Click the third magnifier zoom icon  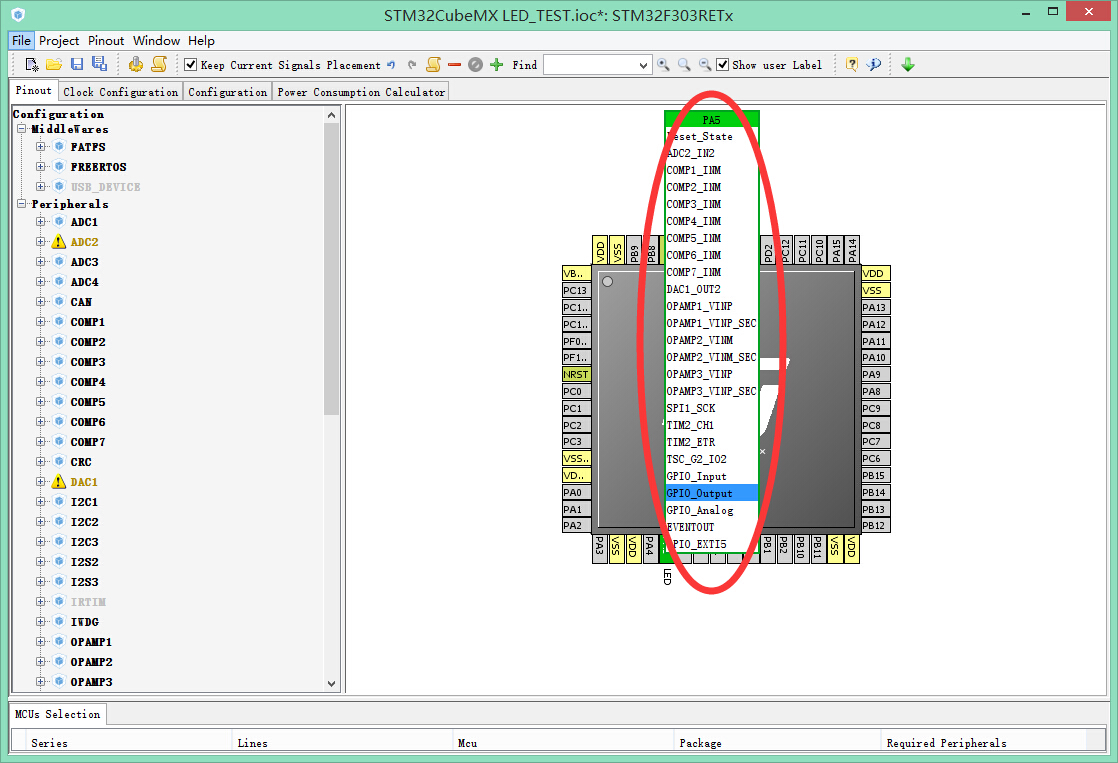[x=704, y=65]
